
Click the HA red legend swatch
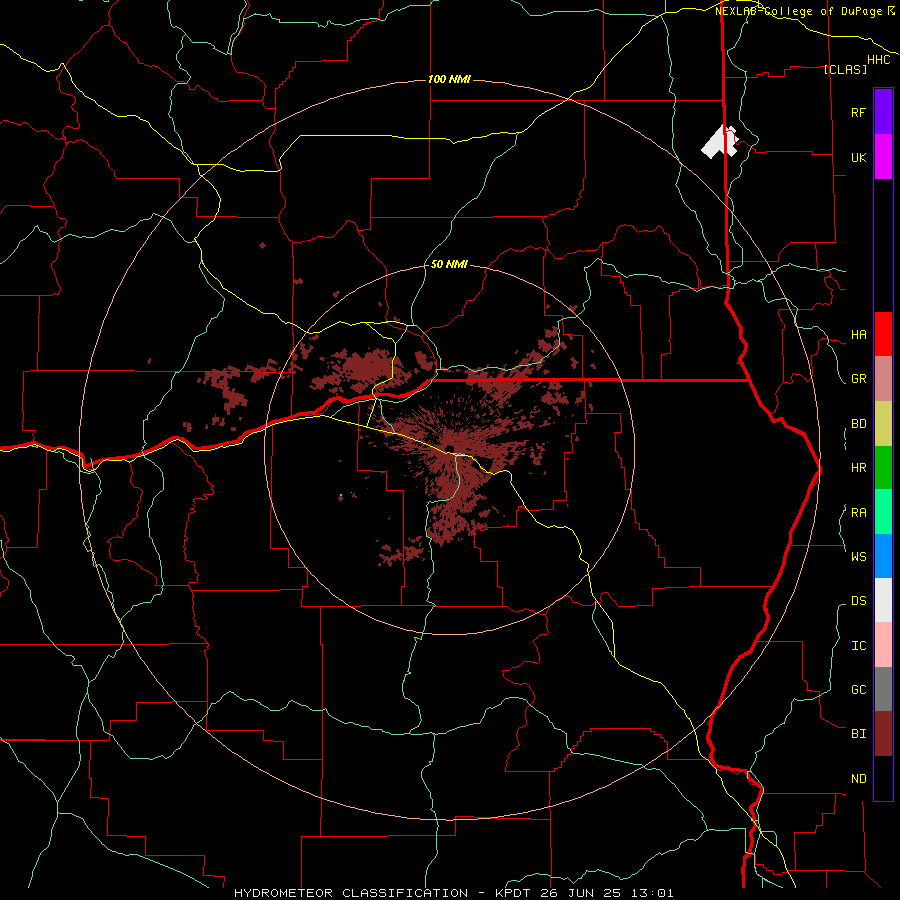[x=883, y=334]
